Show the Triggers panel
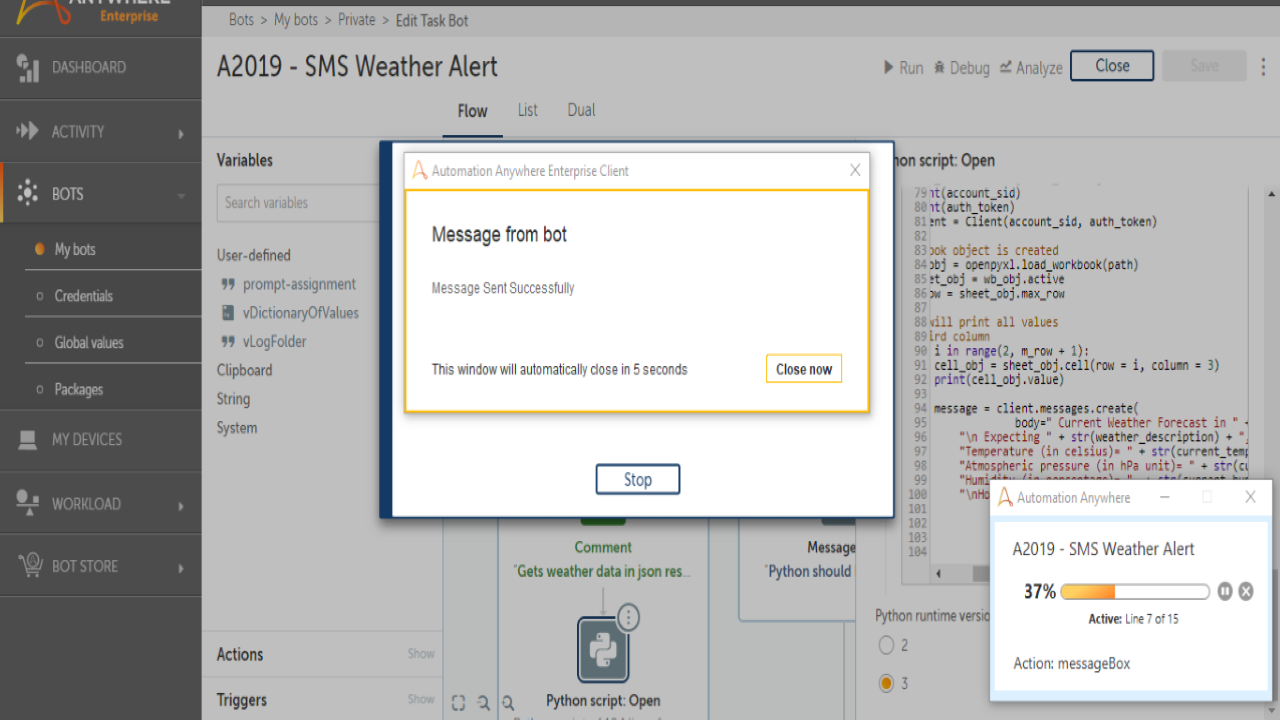 pos(421,700)
